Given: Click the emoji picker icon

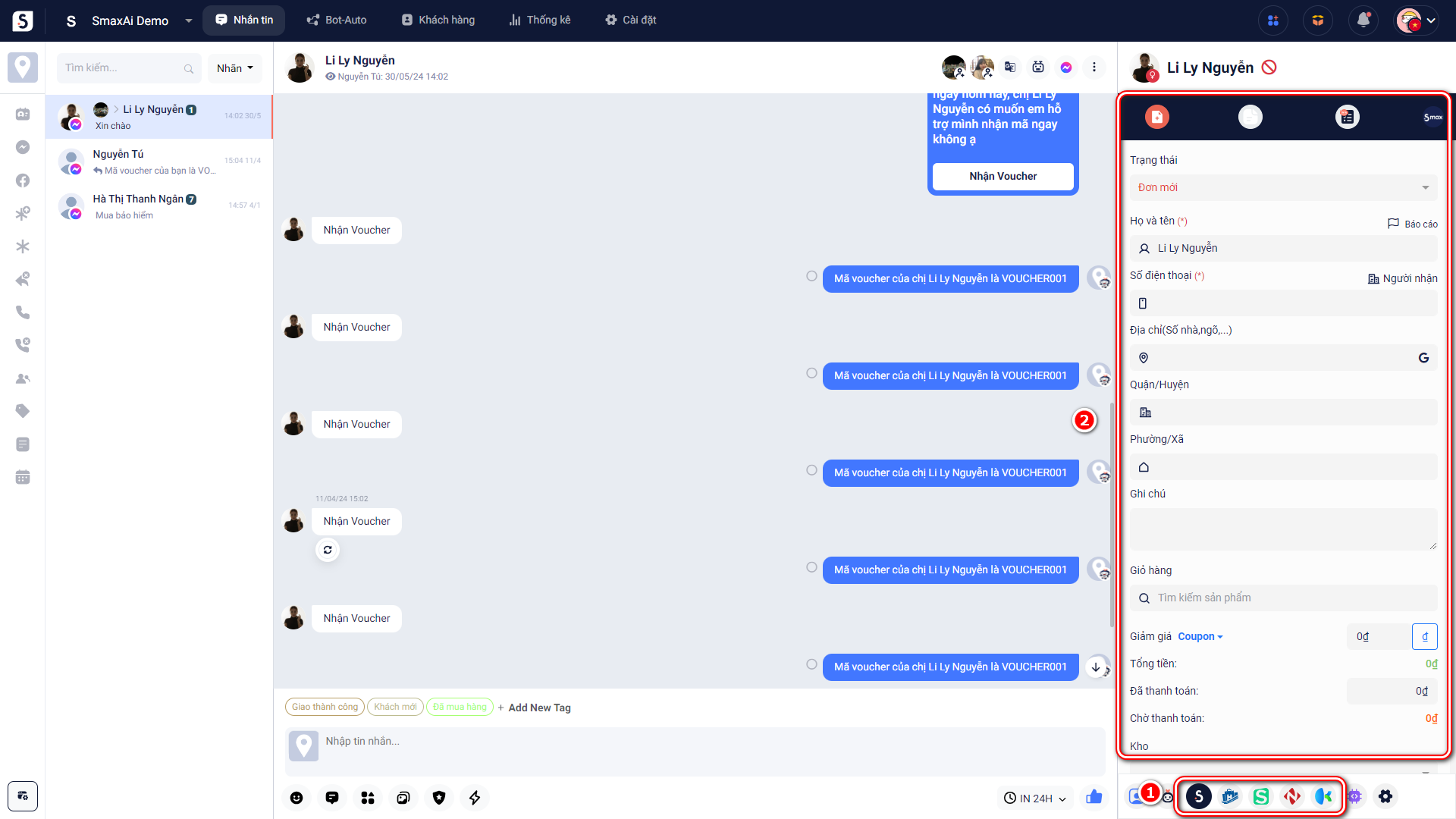Looking at the screenshot, I should click(x=297, y=797).
